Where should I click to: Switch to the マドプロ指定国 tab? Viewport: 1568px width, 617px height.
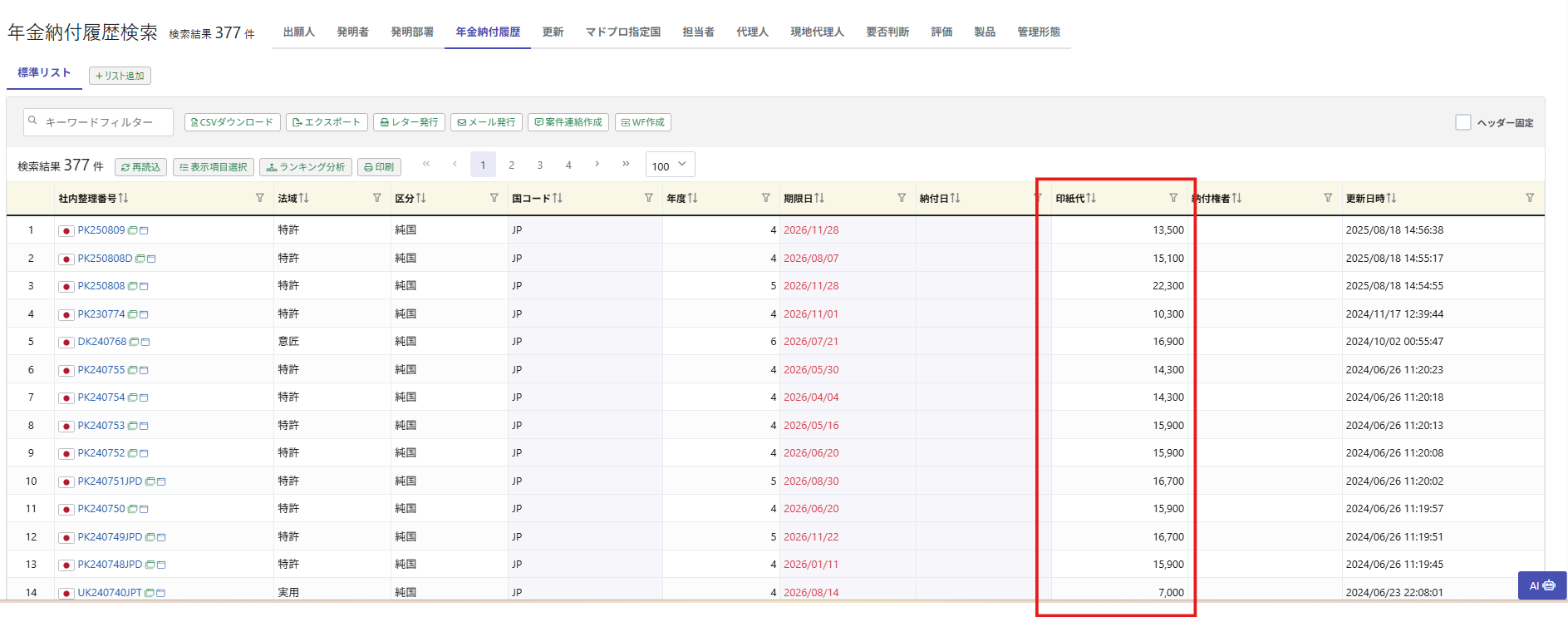pyautogui.click(x=622, y=32)
